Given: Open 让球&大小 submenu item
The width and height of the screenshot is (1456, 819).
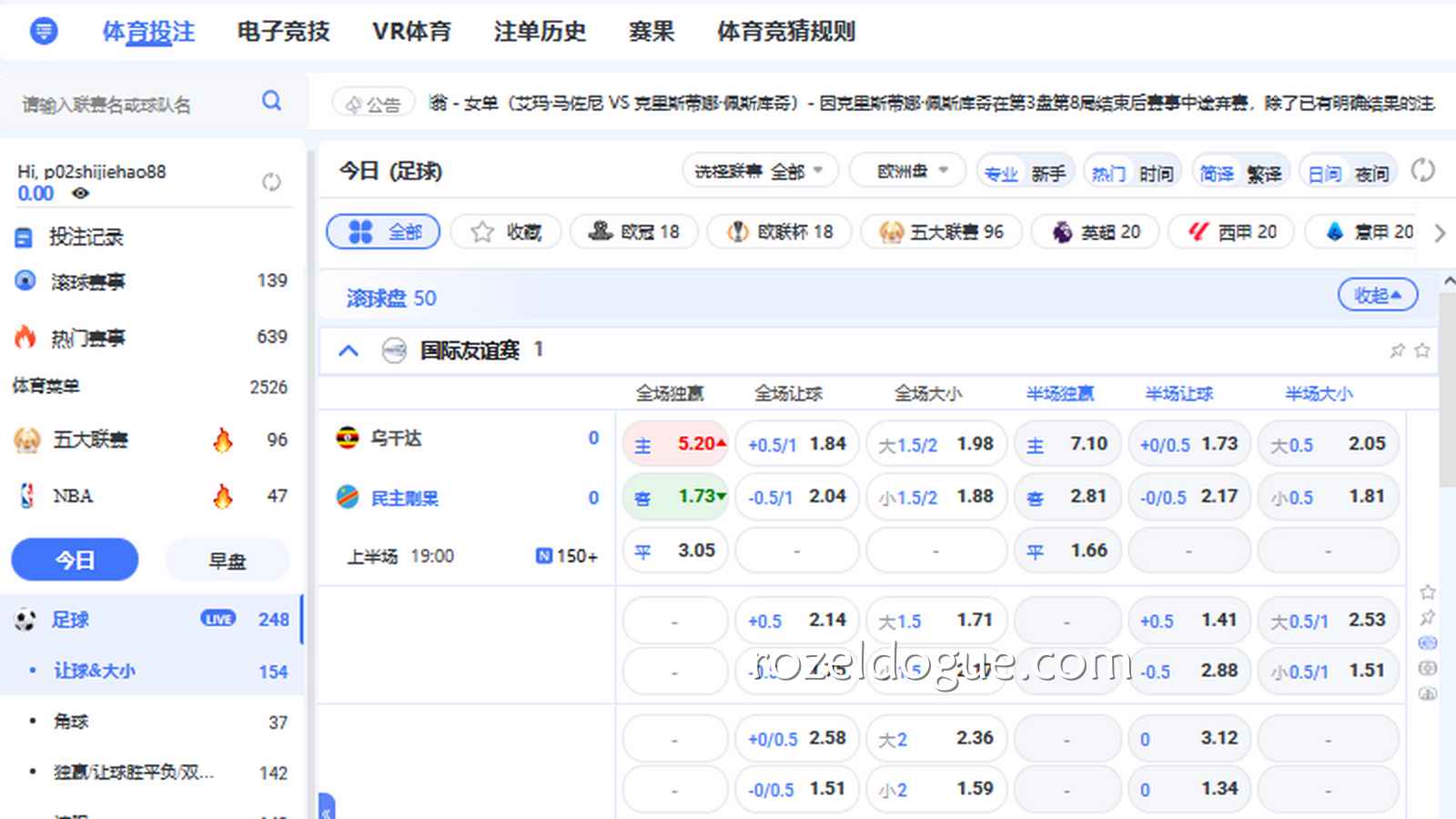Looking at the screenshot, I should [x=95, y=672].
